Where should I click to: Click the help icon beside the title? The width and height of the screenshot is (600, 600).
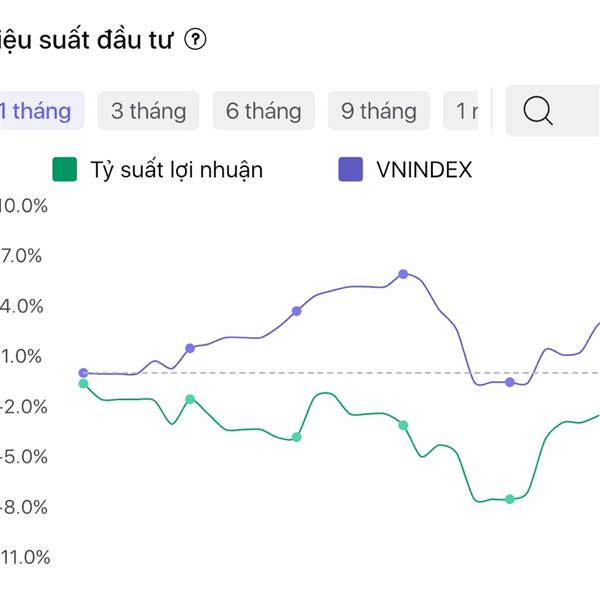(196, 40)
